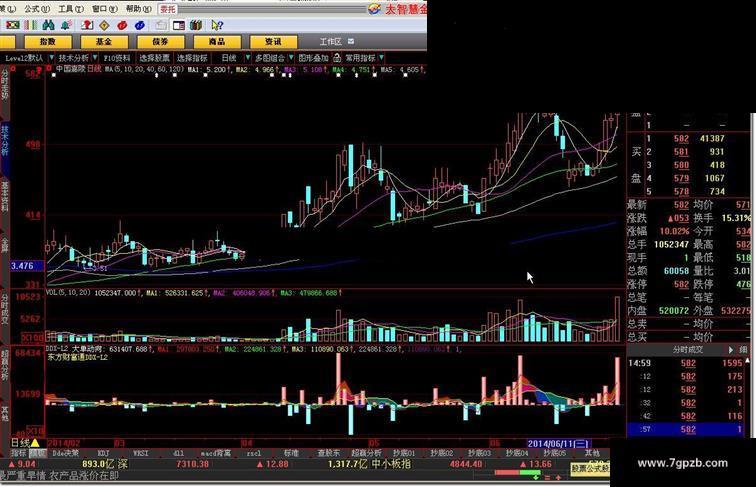Click the yellow triangle beside 日线 label

(x=35, y=443)
